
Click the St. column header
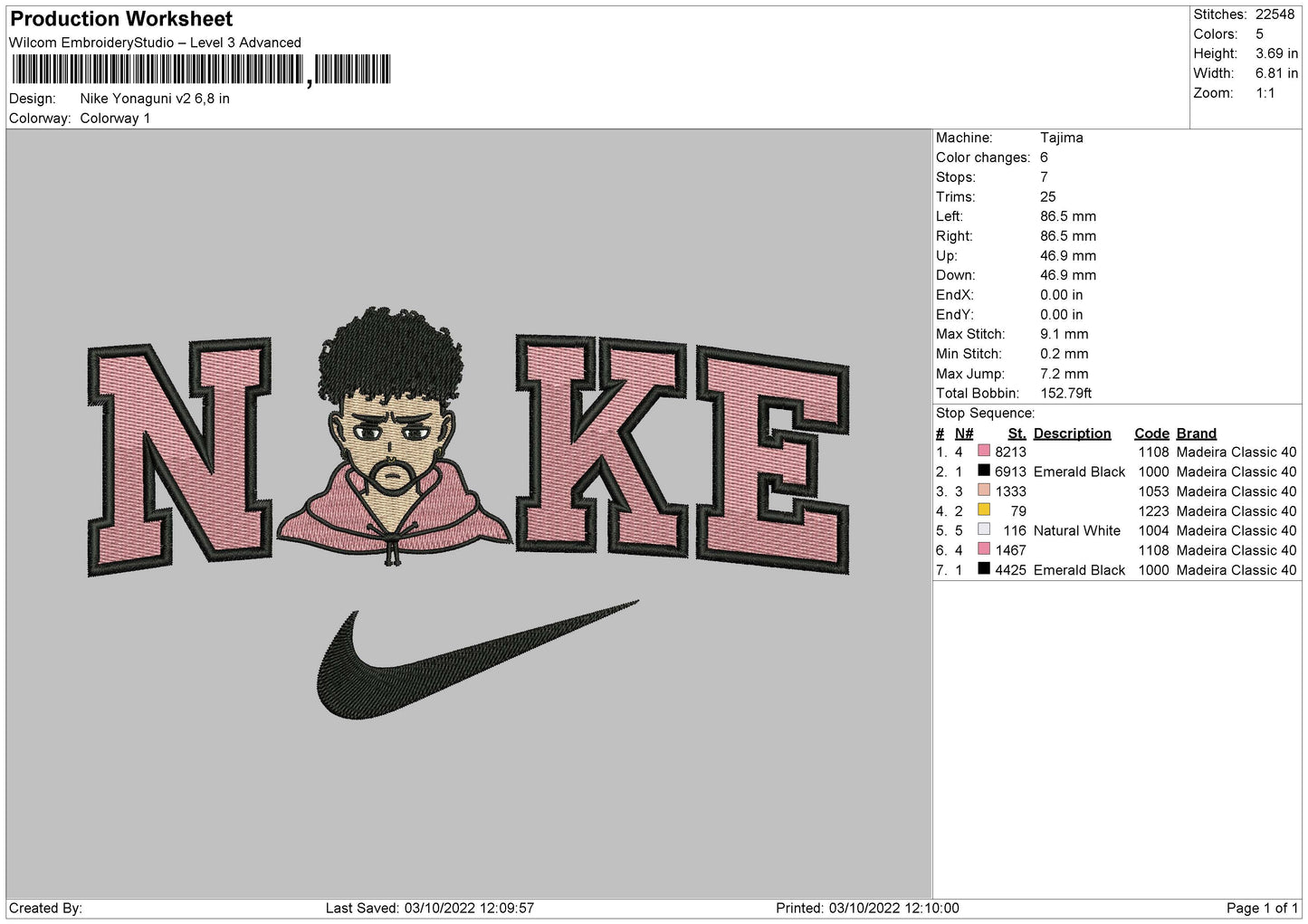point(1017,433)
